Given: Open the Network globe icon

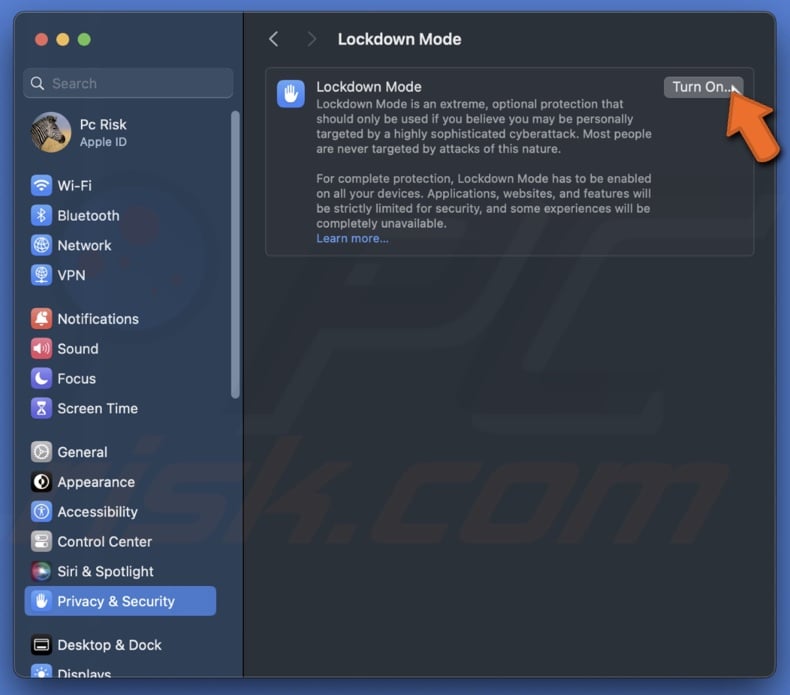Looking at the screenshot, I should pos(41,245).
